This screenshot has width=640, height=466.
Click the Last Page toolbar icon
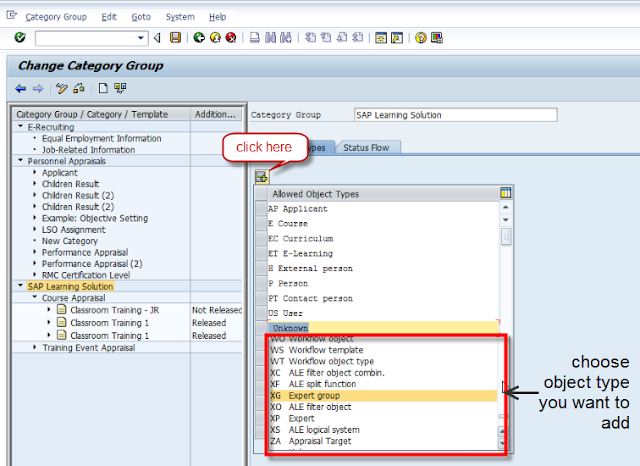point(358,38)
